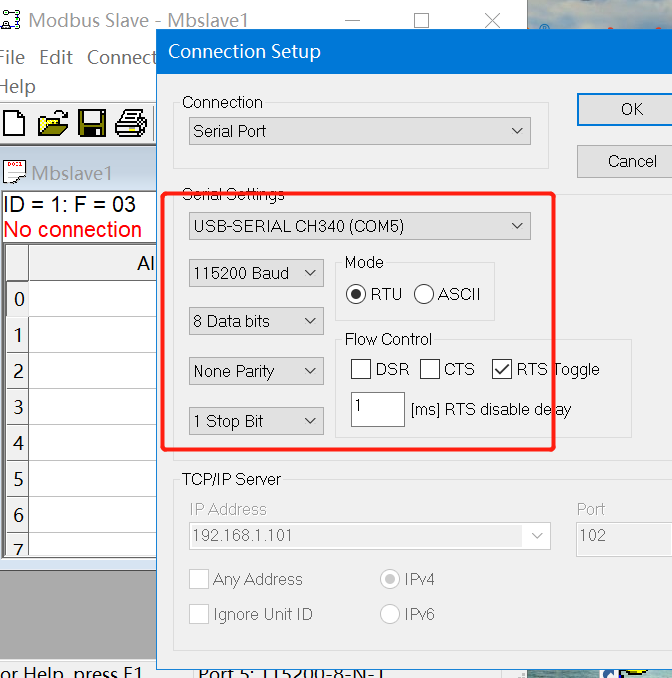Select the ASCII mode radio button
The image size is (672, 678).
coord(424,294)
